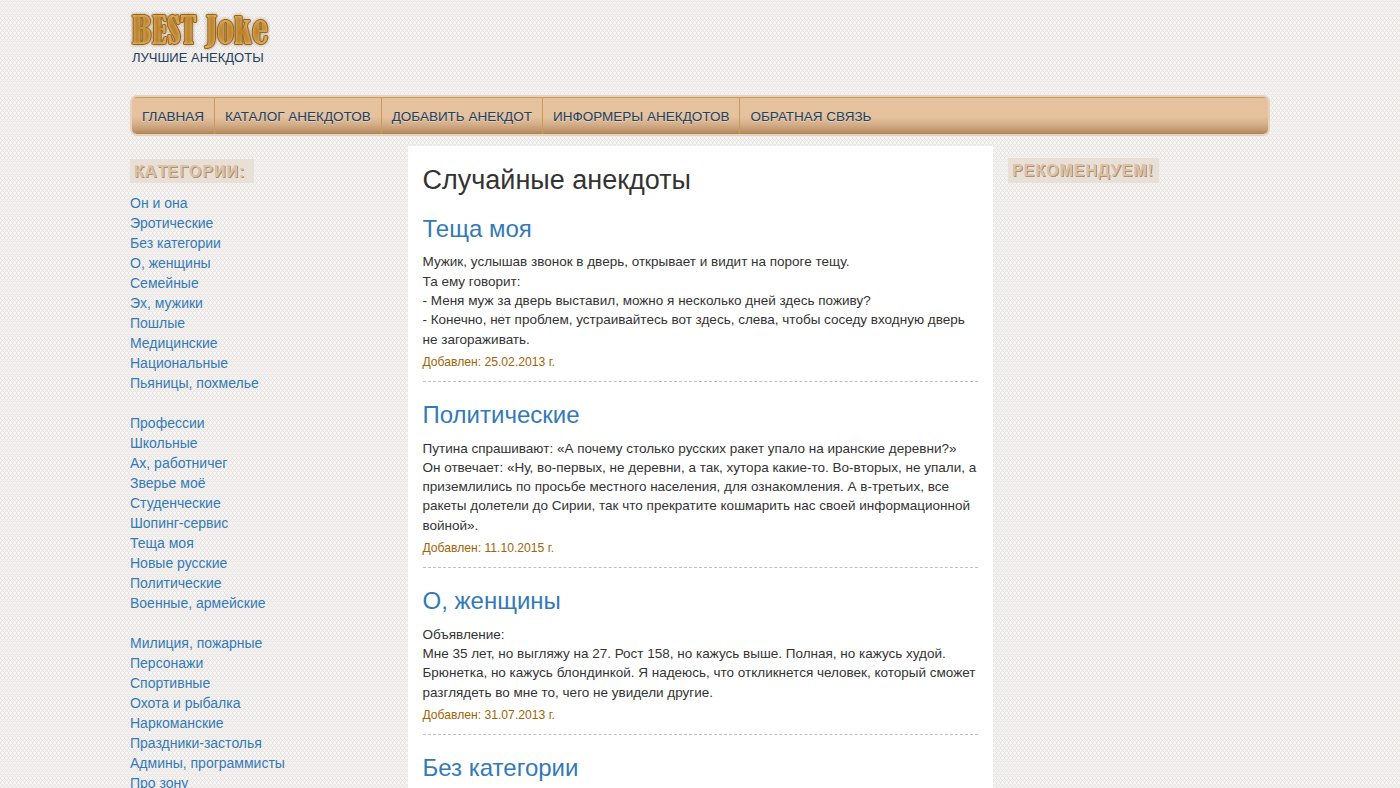Open Эх, мужики category
Screen dimensions: 1400x788
pos(166,303)
